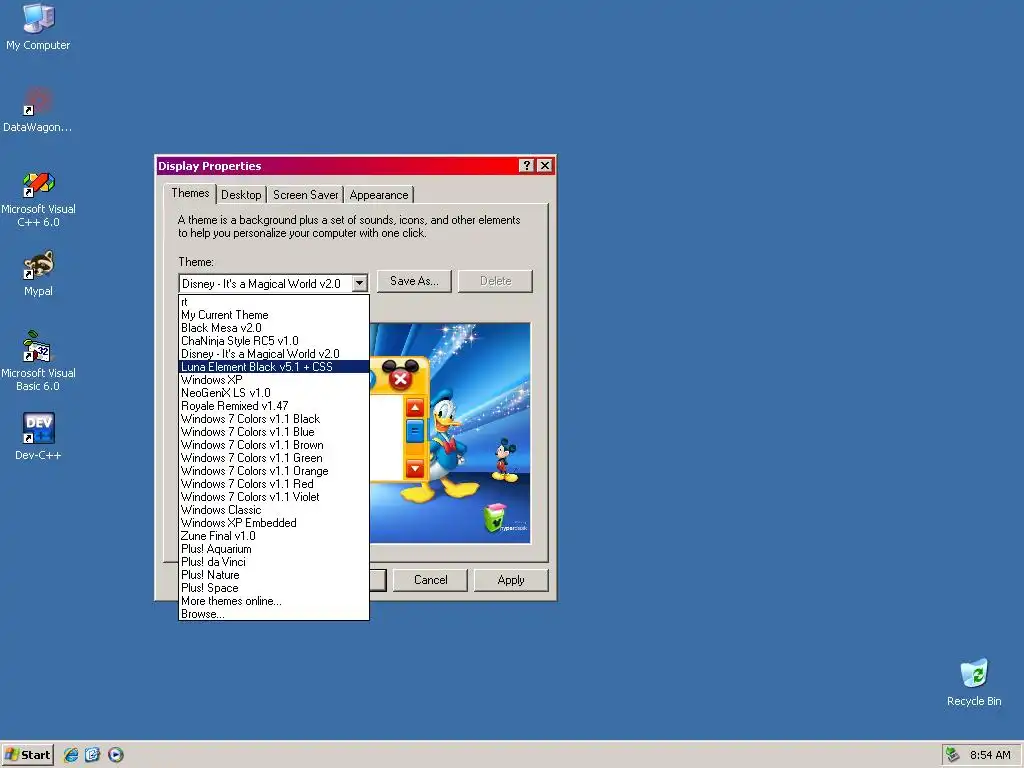The image size is (1024, 768).
Task: Switch to the Screen Saver tab
Action: (306, 195)
